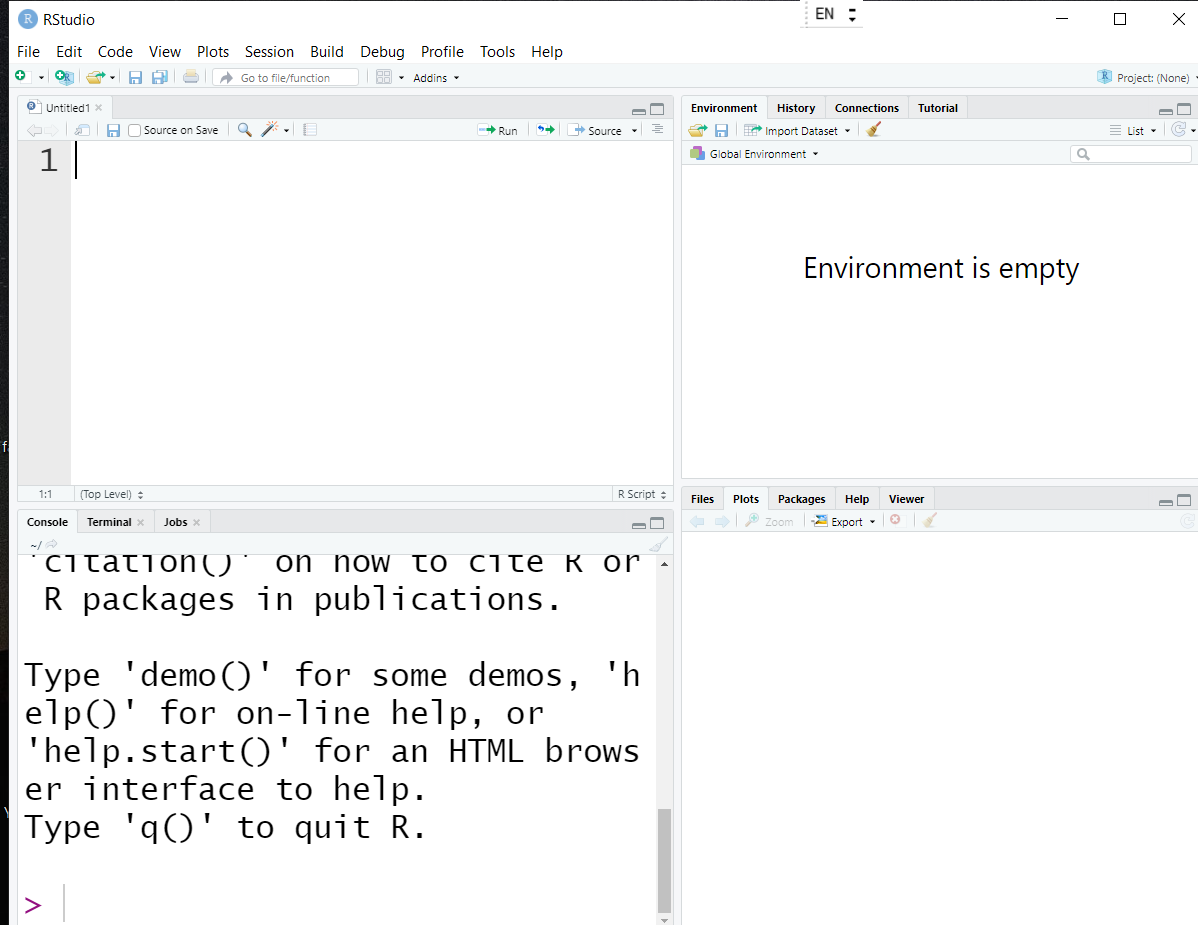The image size is (1198, 925).
Task: View current working directory arrow icon in console
Action: coord(51,545)
